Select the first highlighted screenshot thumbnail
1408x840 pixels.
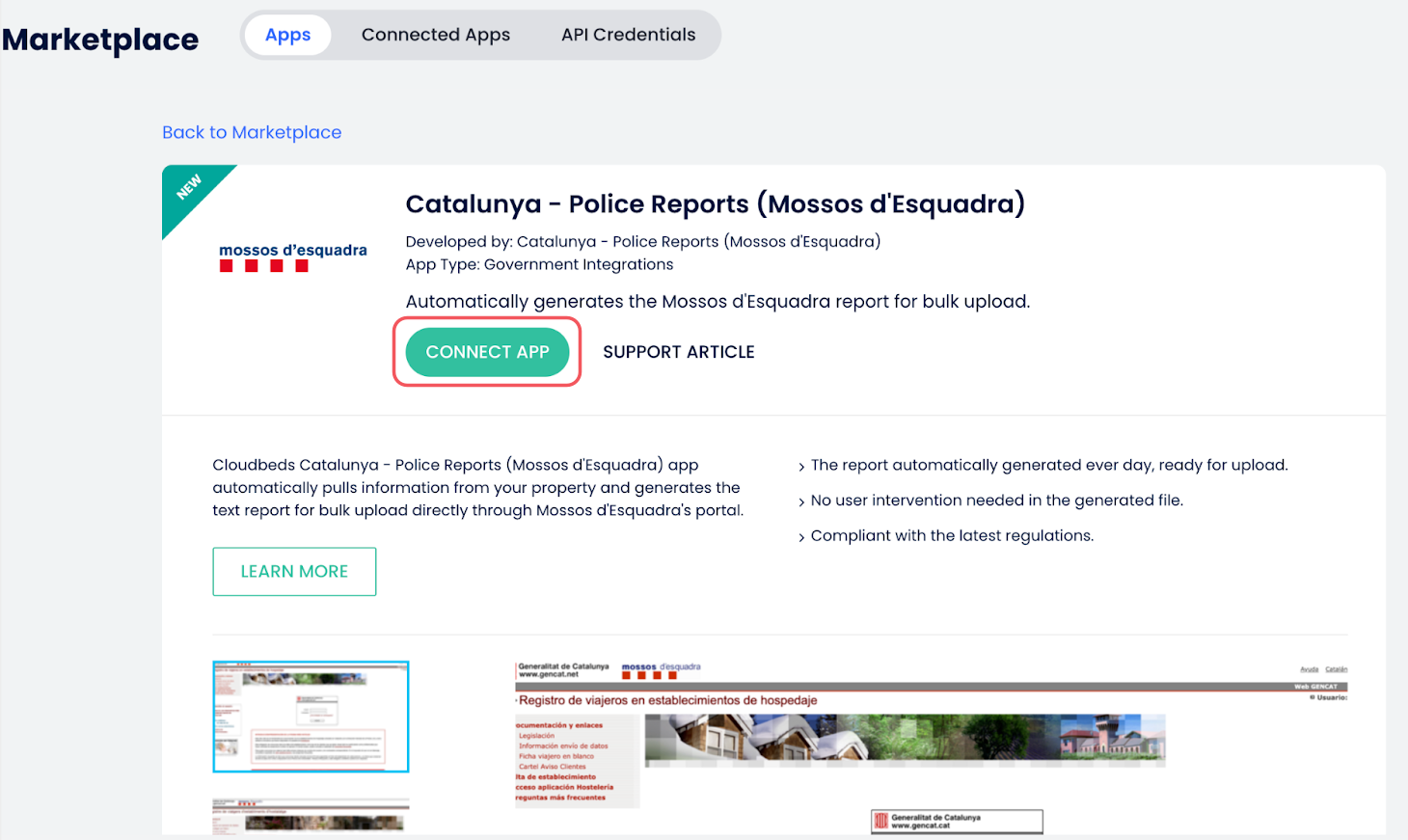[x=311, y=717]
